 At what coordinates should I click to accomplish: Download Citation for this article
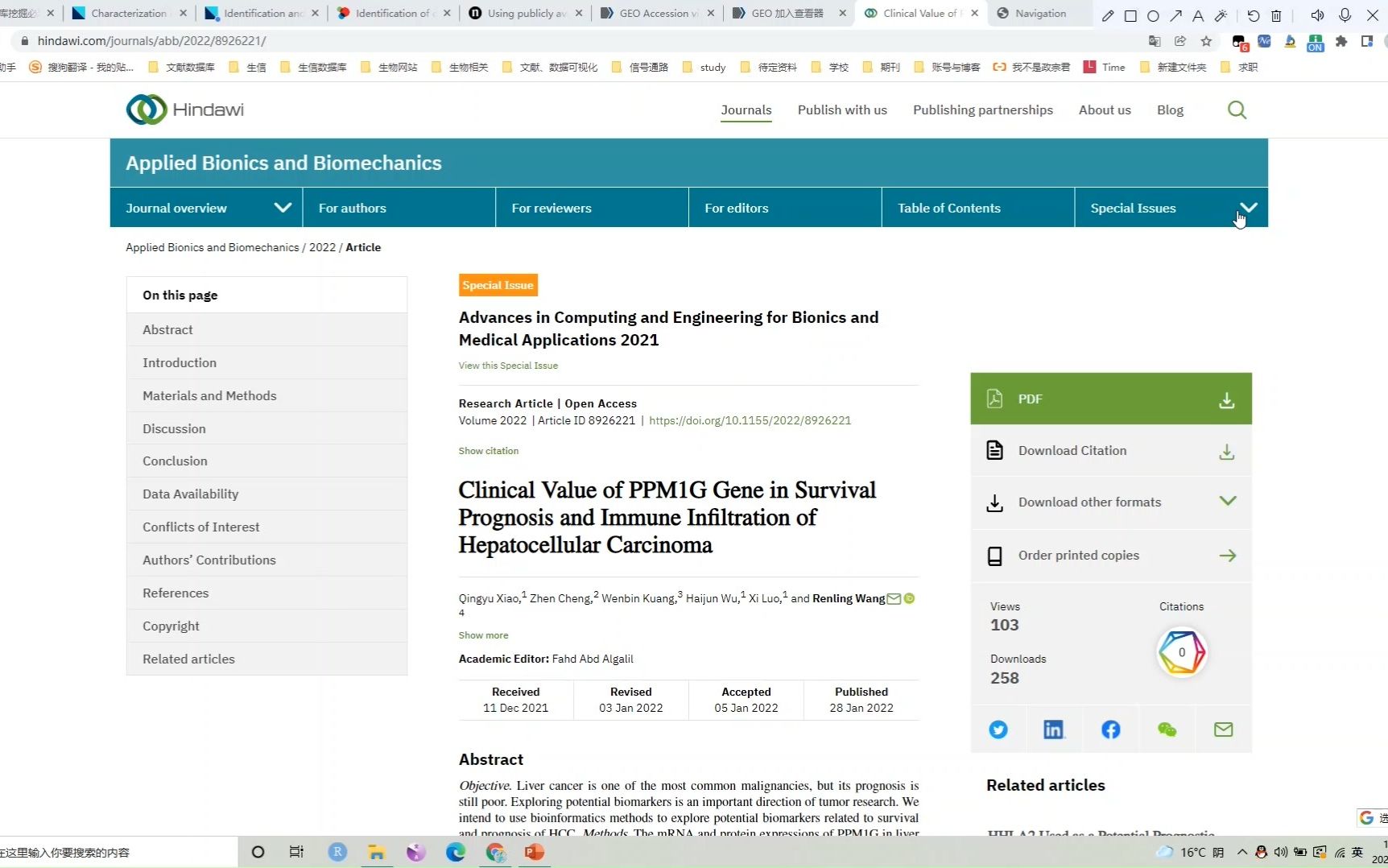coord(1111,451)
